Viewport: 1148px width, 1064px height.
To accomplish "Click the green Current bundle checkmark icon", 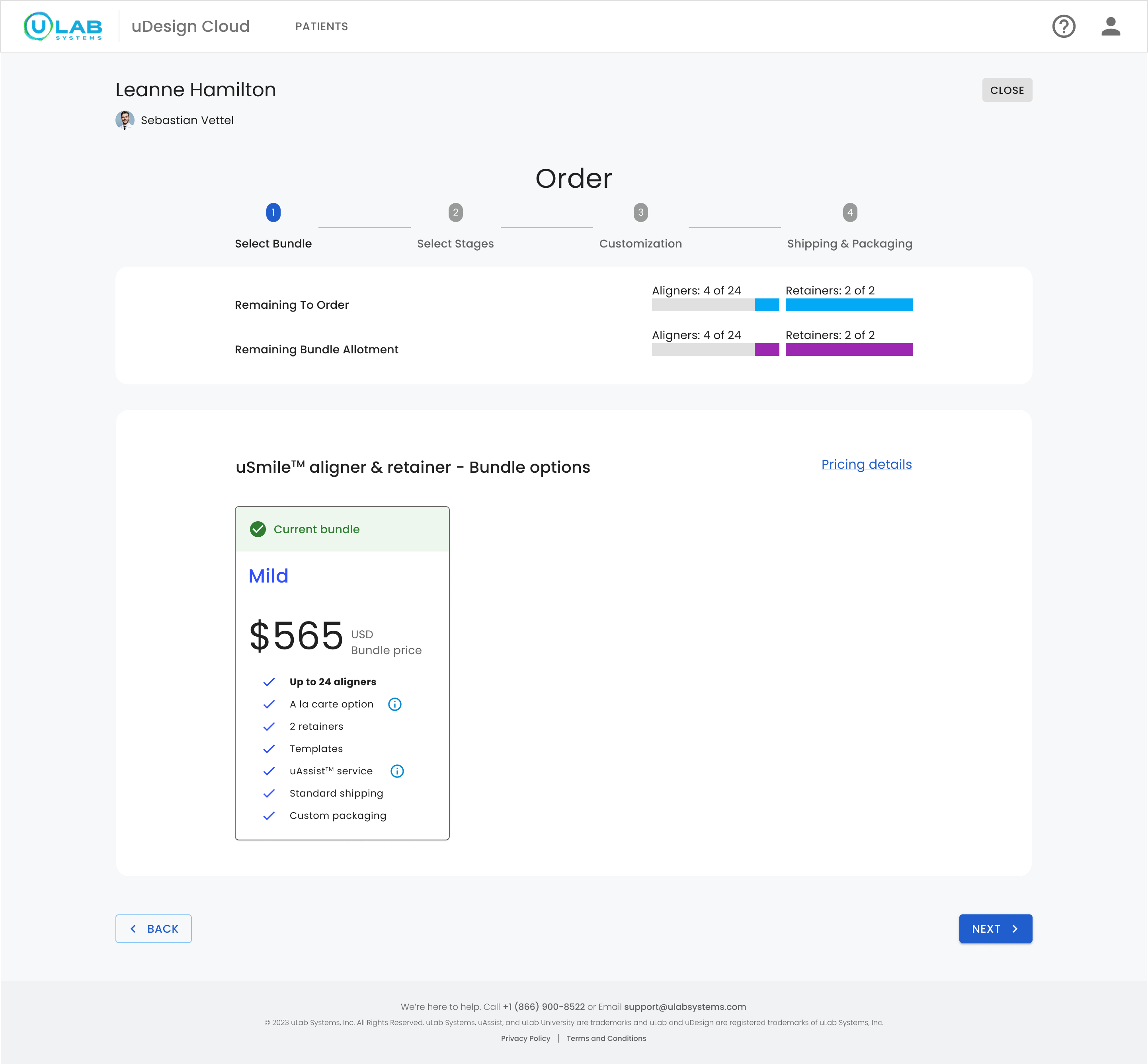I will point(258,529).
